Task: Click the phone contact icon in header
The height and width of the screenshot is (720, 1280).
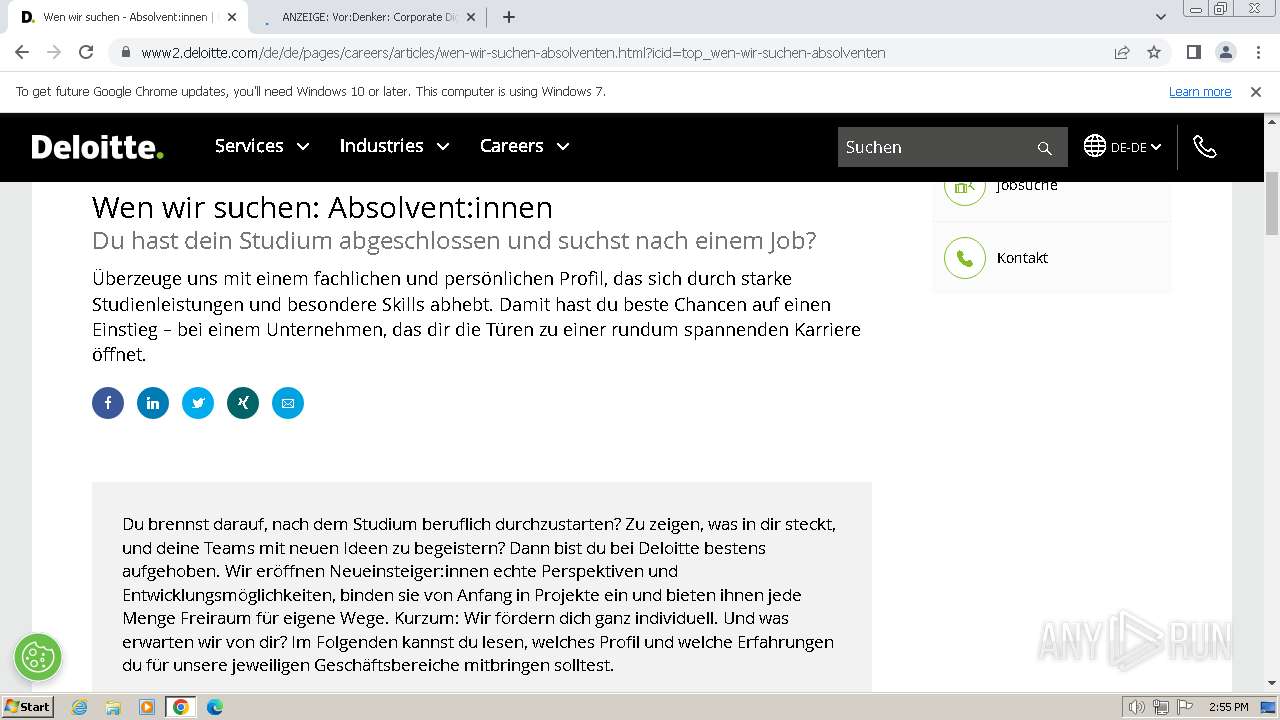Action: [1205, 147]
